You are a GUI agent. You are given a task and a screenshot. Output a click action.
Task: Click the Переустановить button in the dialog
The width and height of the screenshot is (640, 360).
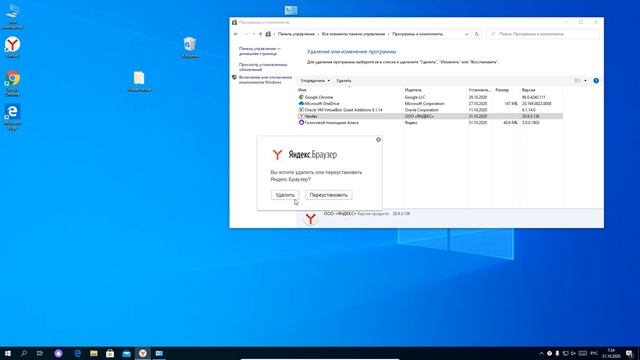click(329, 195)
